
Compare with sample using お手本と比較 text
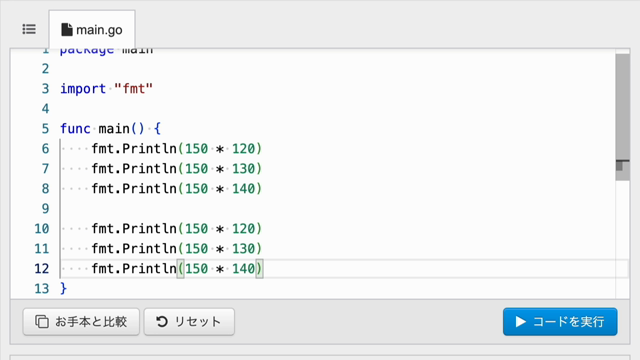(x=91, y=322)
